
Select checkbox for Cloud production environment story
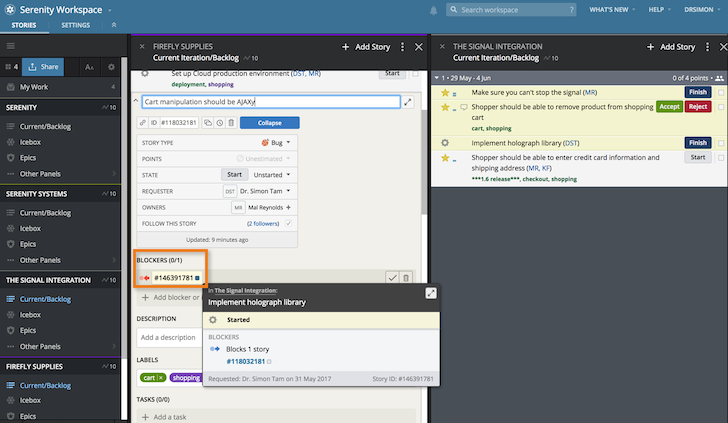pos(415,73)
